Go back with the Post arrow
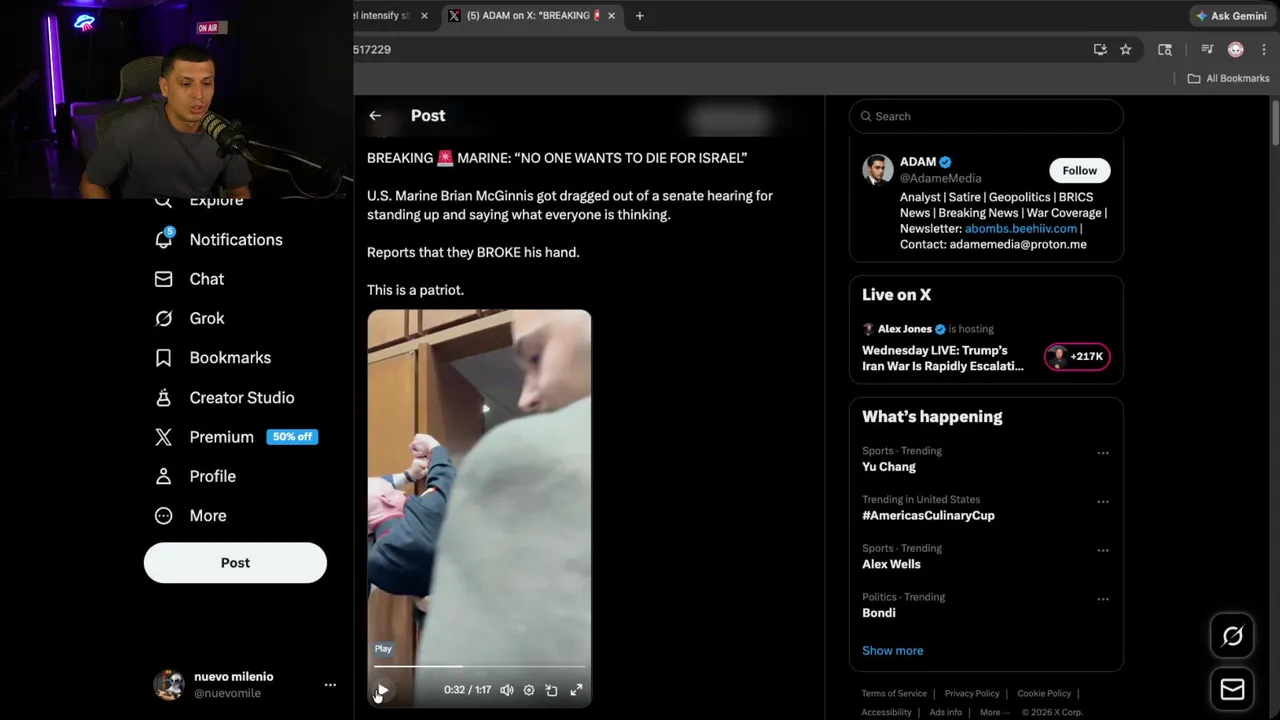The width and height of the screenshot is (1280, 720). pyautogui.click(x=375, y=116)
